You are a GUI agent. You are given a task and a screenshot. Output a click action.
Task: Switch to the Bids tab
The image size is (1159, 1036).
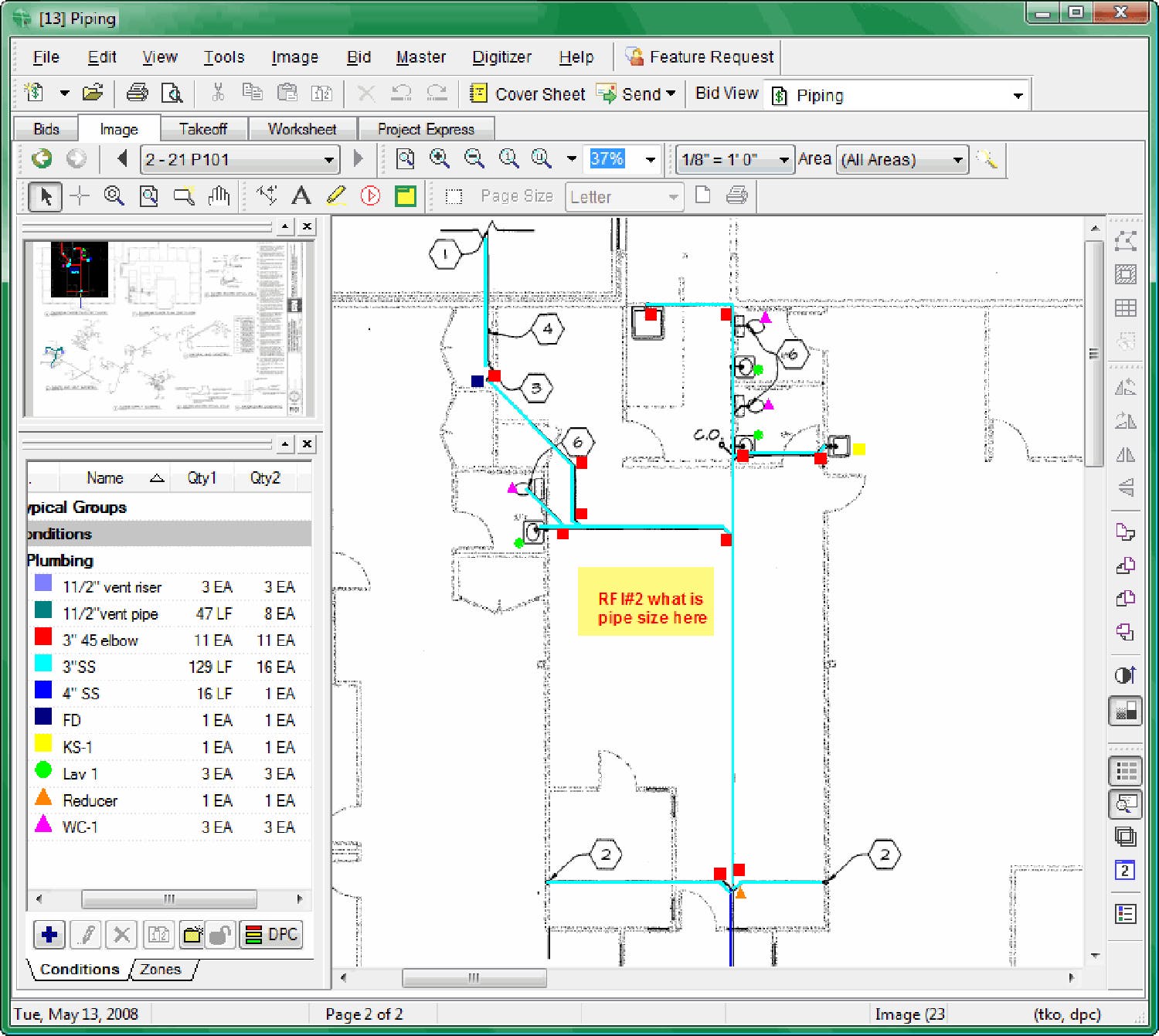point(46,129)
